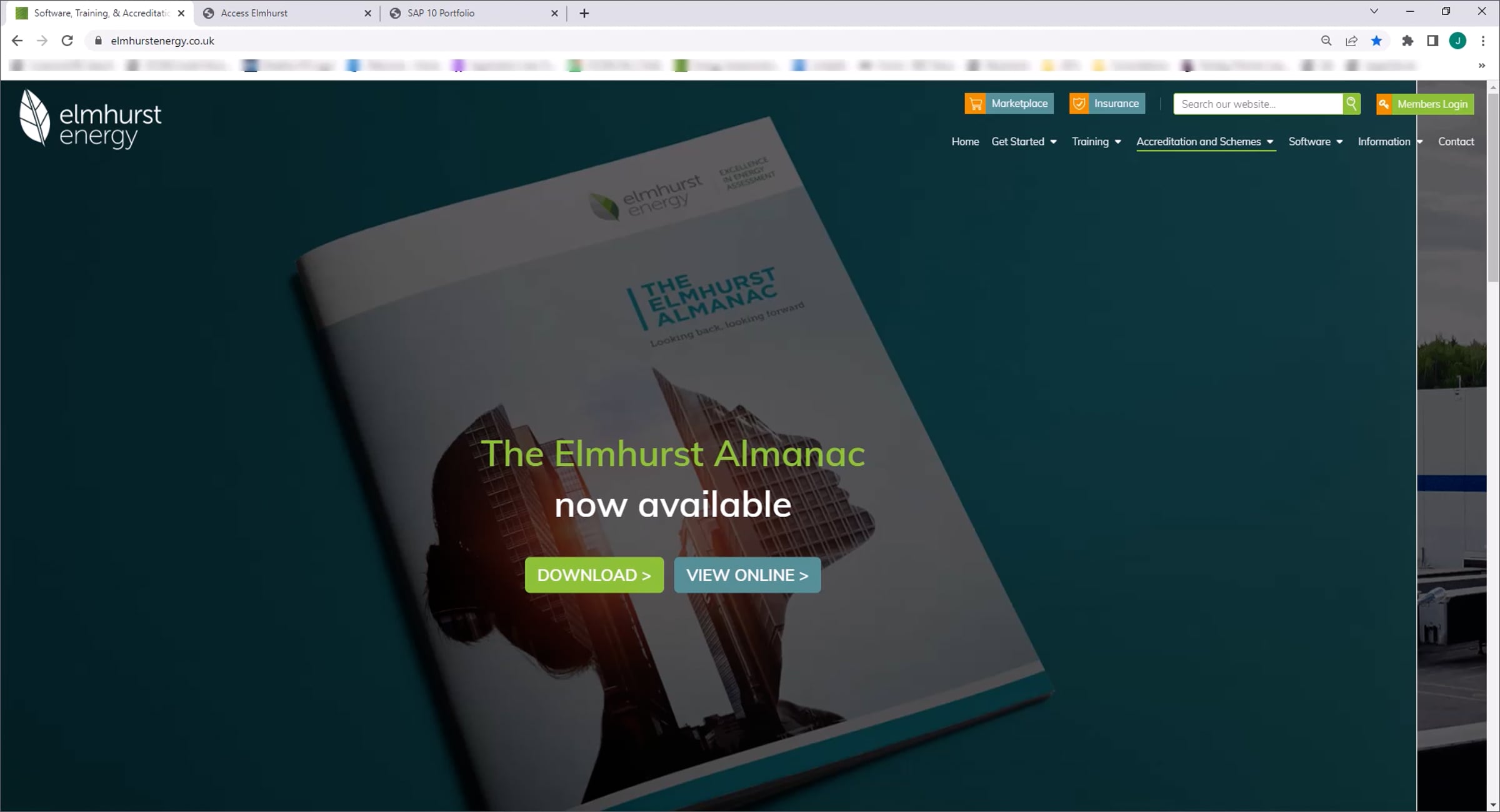Expand Accreditation and Schemes menu
Viewport: 1500px width, 812px height.
1204,142
